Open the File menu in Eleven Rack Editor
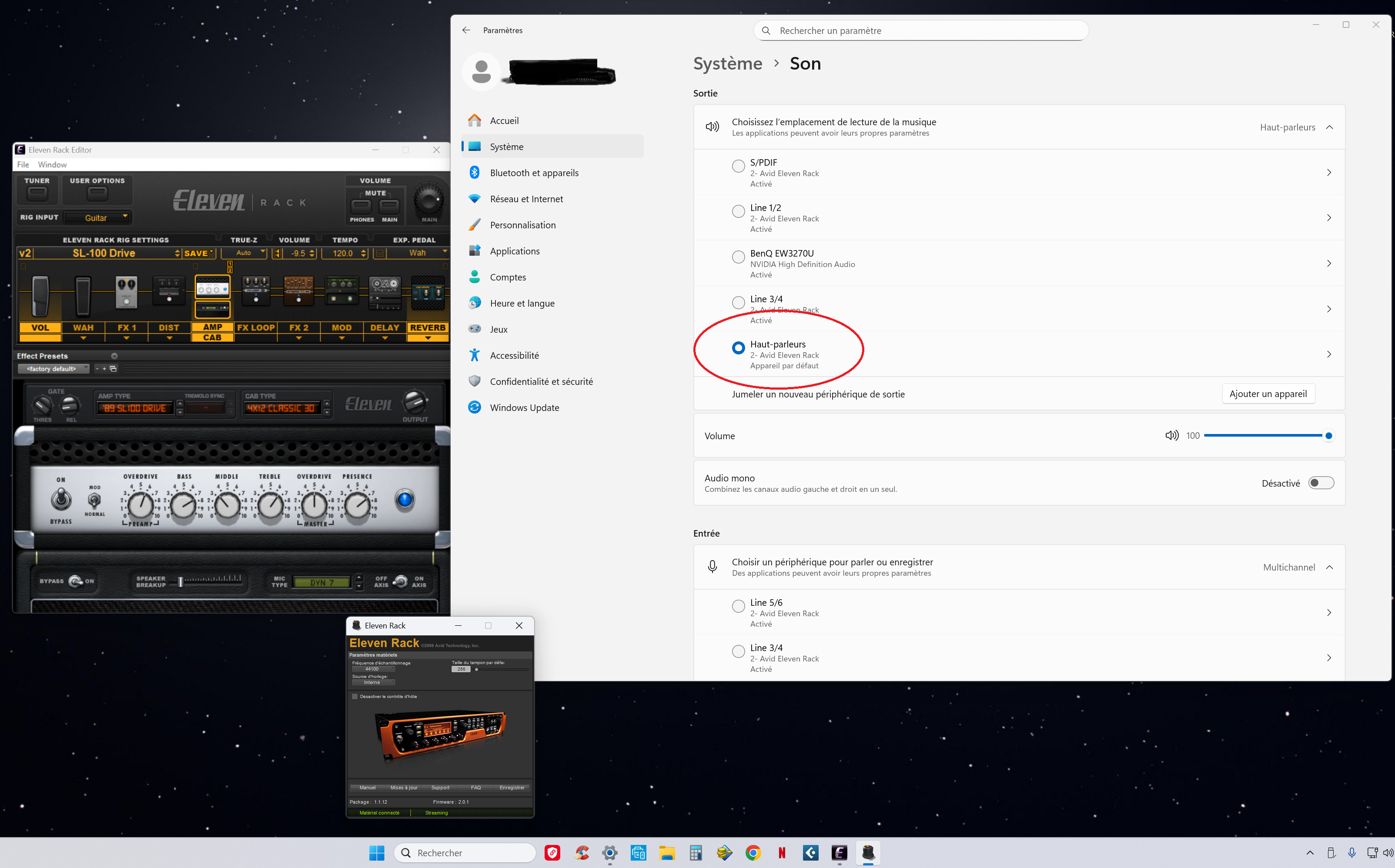The image size is (1395, 868). coord(23,165)
